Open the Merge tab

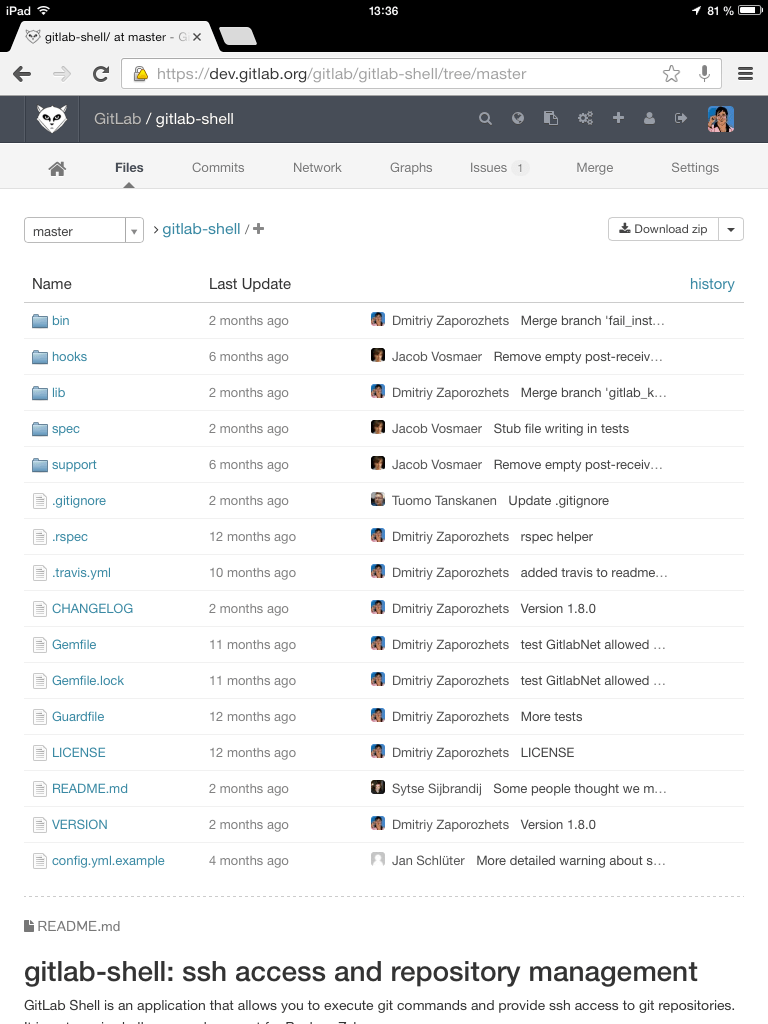pyautogui.click(x=594, y=168)
